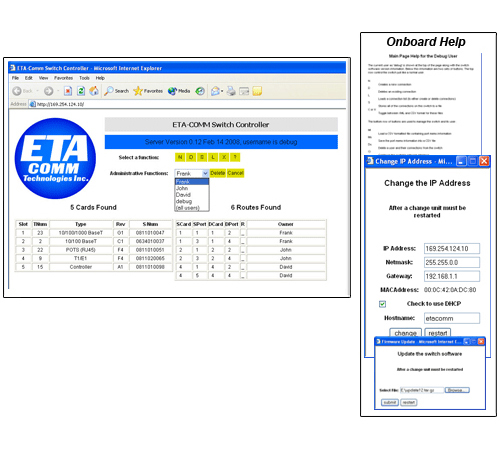The image size is (500, 452).
Task: Click the yellow Discuss note icon
Action: (x=257, y=91)
